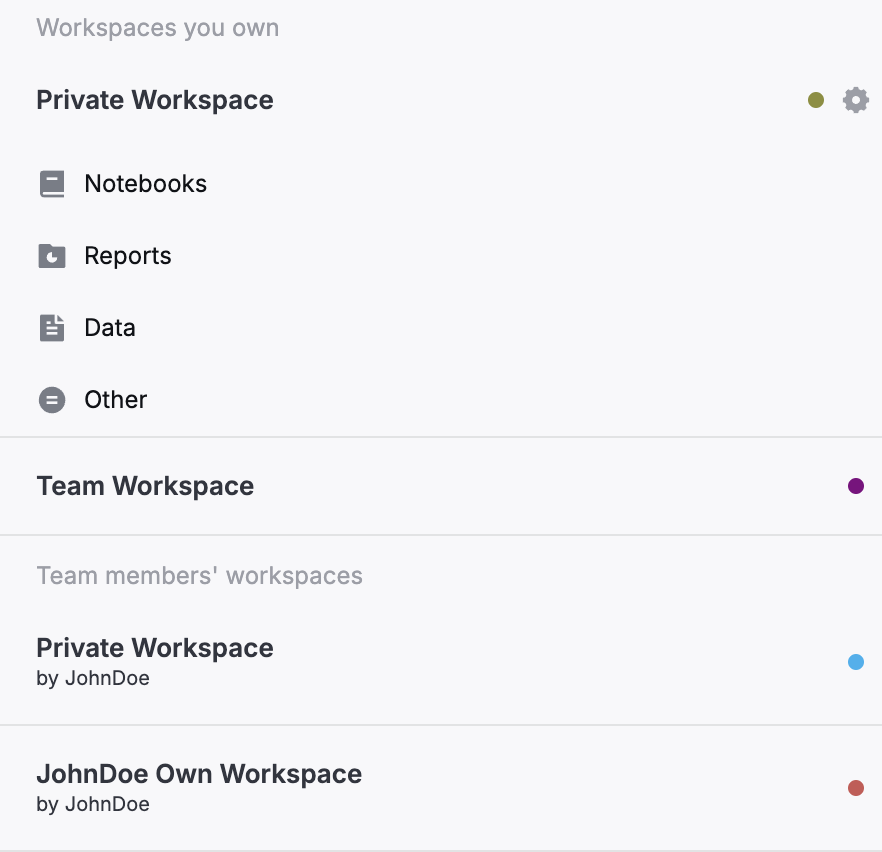Screen dimensions: 882x852
Task: Click the Notebooks icon in Private Workspace
Action: coord(51,183)
